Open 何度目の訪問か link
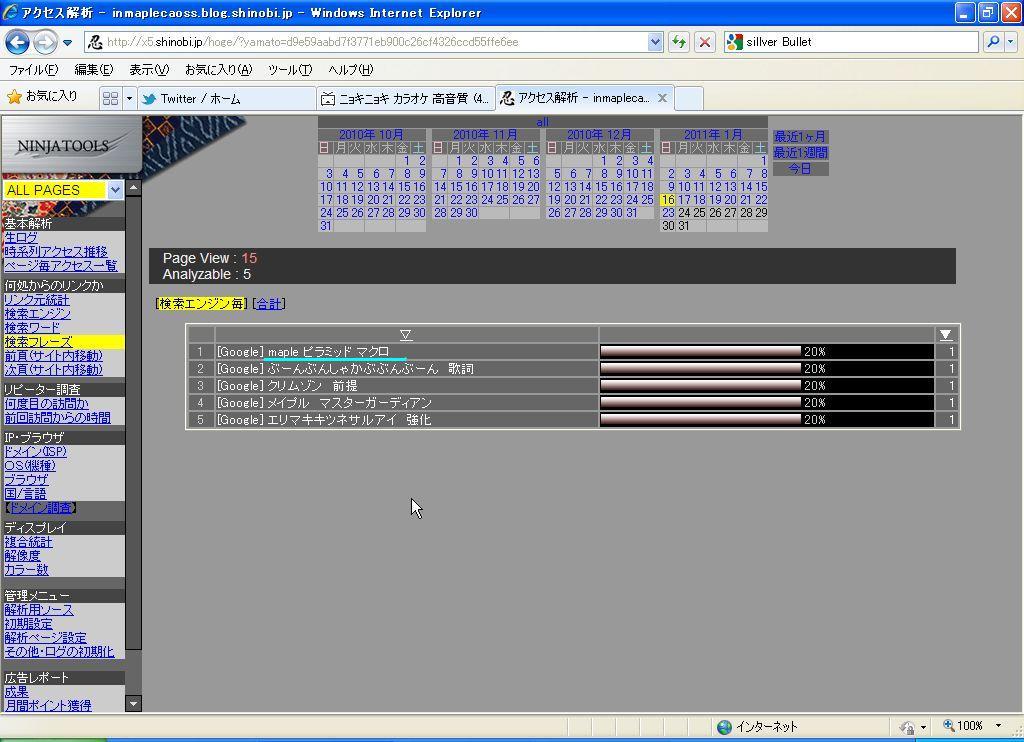The width and height of the screenshot is (1024, 742). (x=46, y=404)
